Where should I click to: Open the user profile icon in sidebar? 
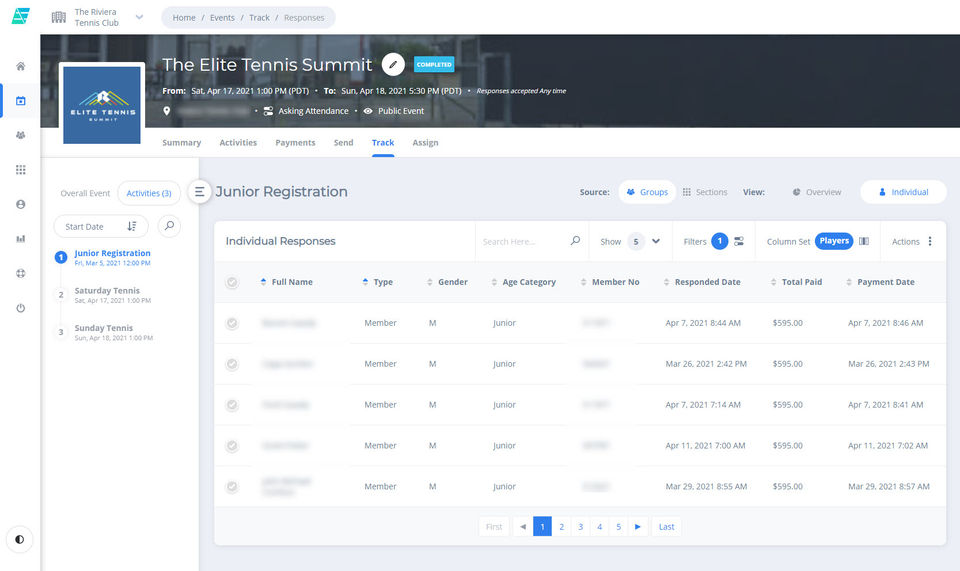pos(21,204)
